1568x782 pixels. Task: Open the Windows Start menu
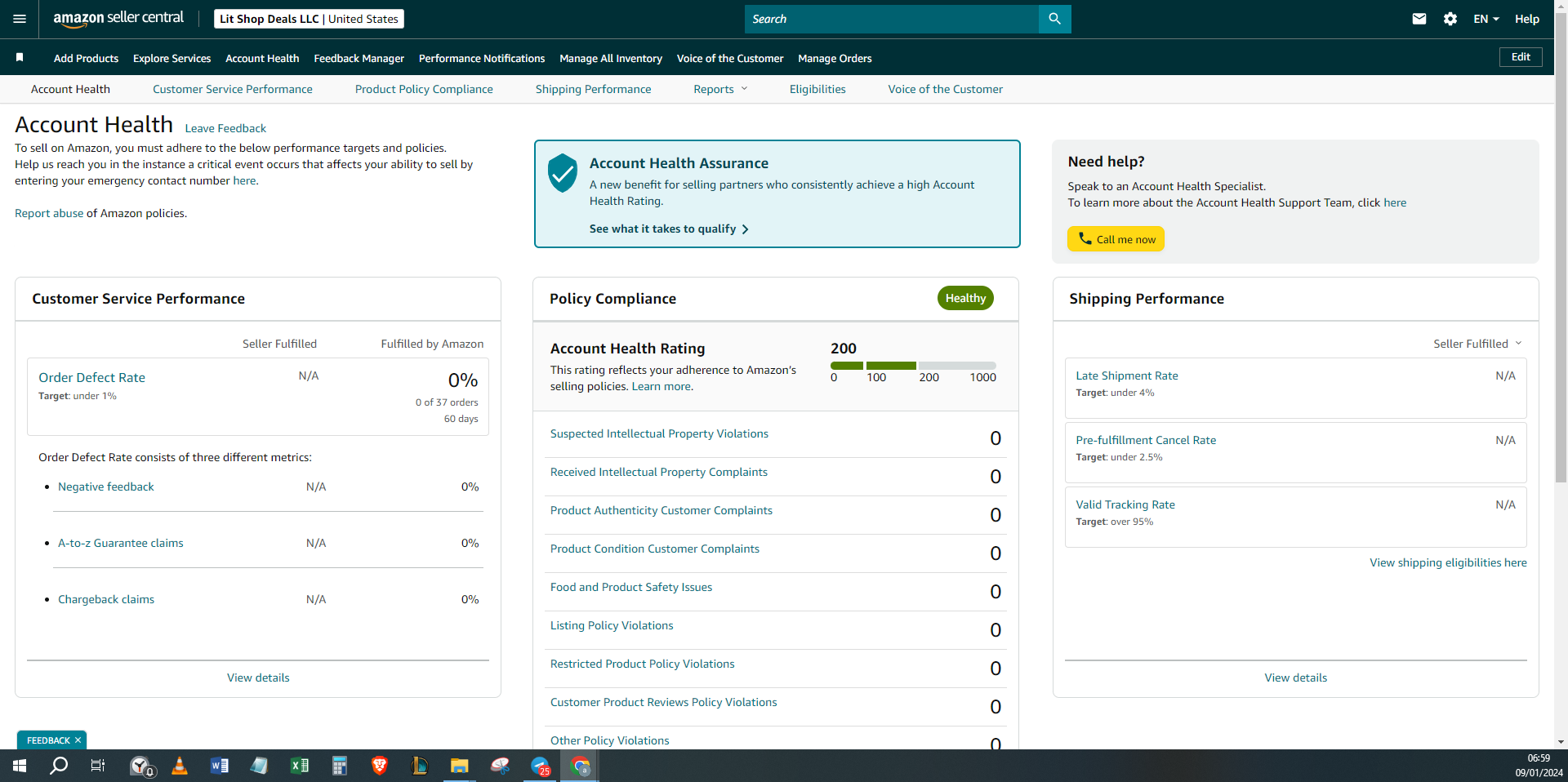[20, 766]
